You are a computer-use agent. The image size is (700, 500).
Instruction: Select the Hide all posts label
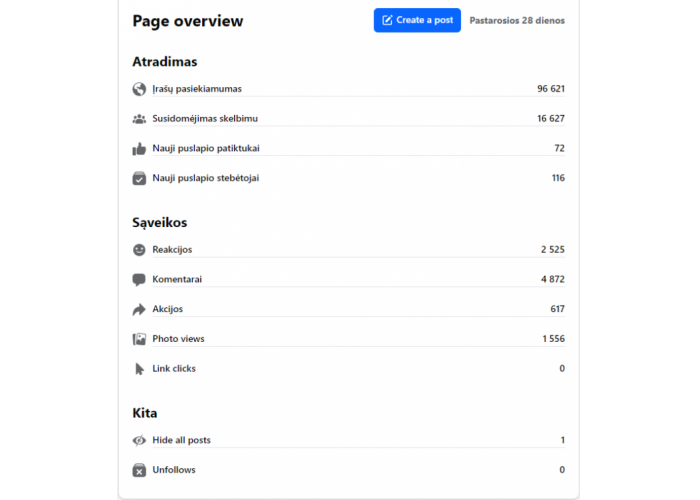[x=181, y=440]
